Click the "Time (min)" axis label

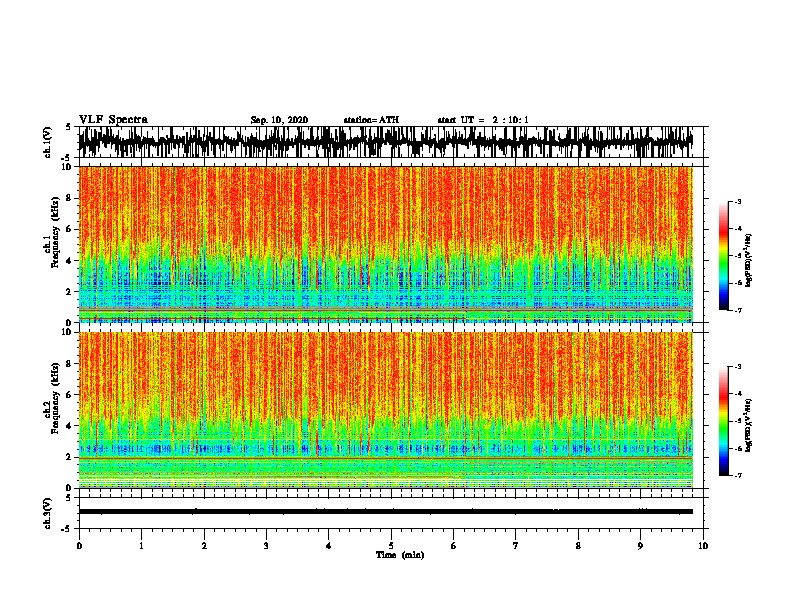click(400, 555)
